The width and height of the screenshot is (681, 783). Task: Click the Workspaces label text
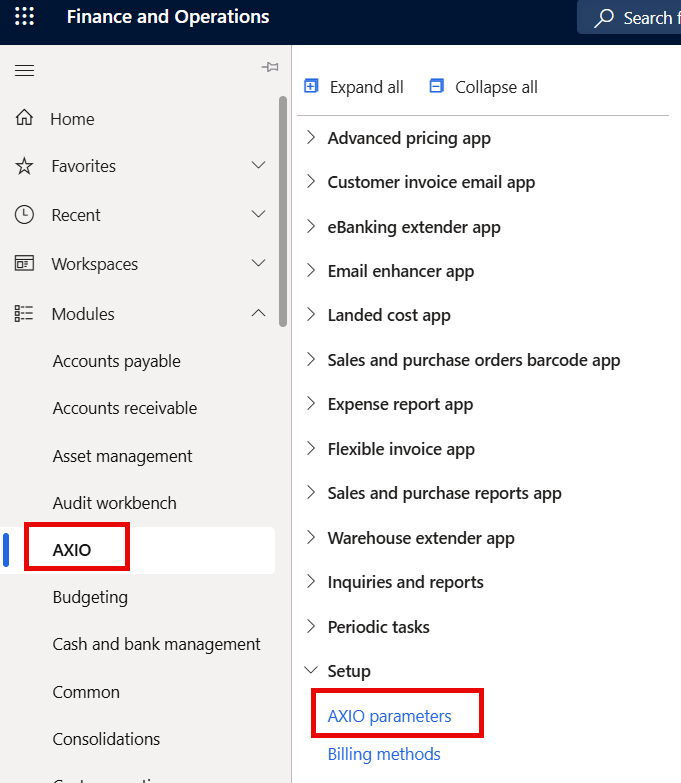pyautogui.click(x=94, y=264)
